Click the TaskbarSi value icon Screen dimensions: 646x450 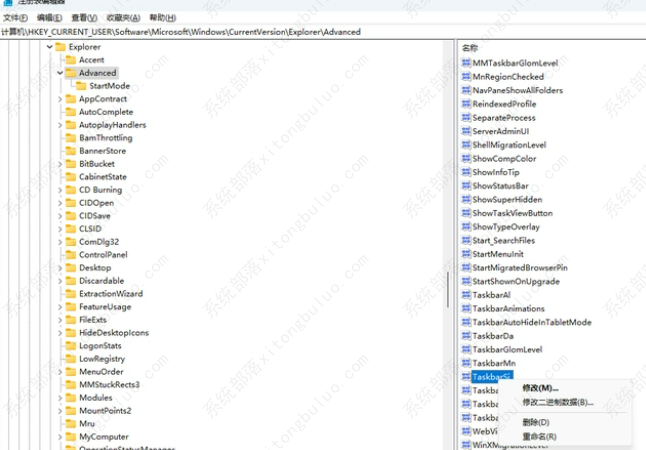[466, 376]
